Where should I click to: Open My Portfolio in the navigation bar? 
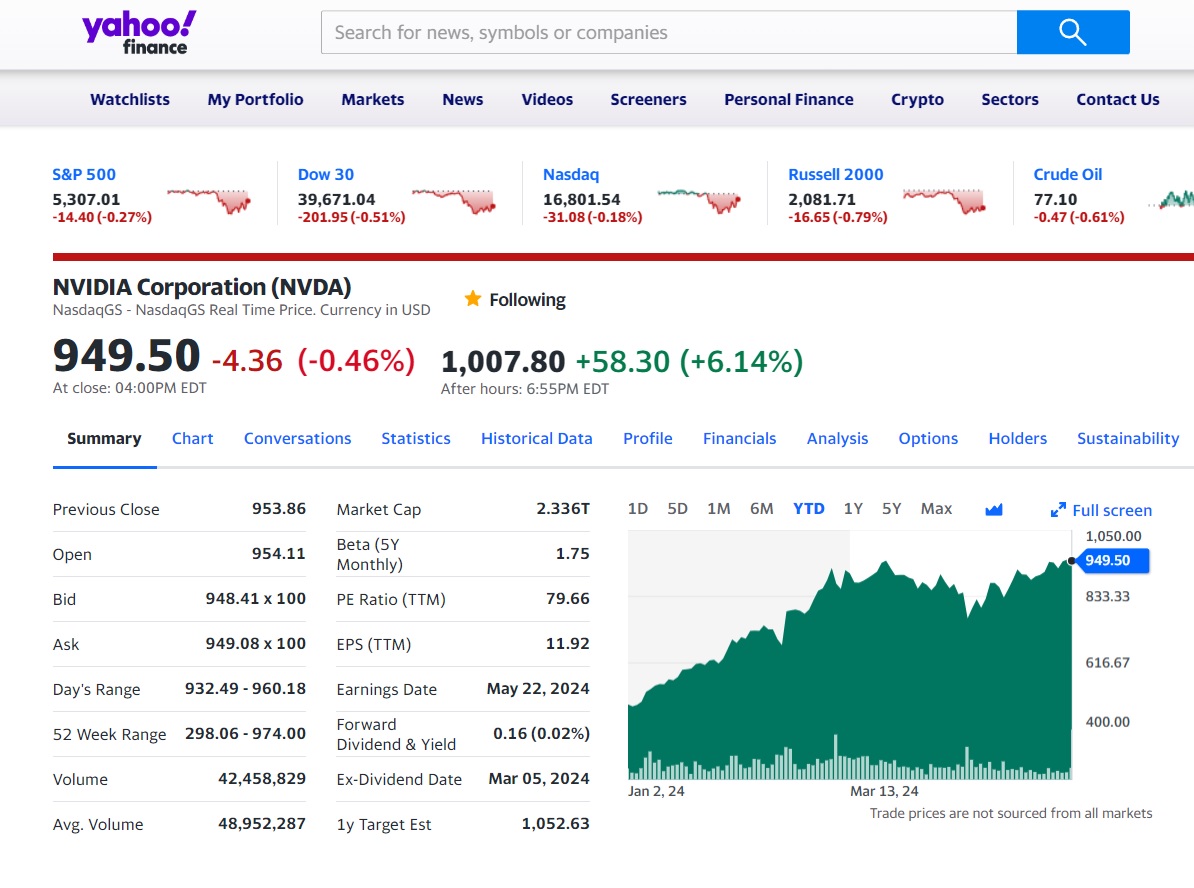coord(256,100)
